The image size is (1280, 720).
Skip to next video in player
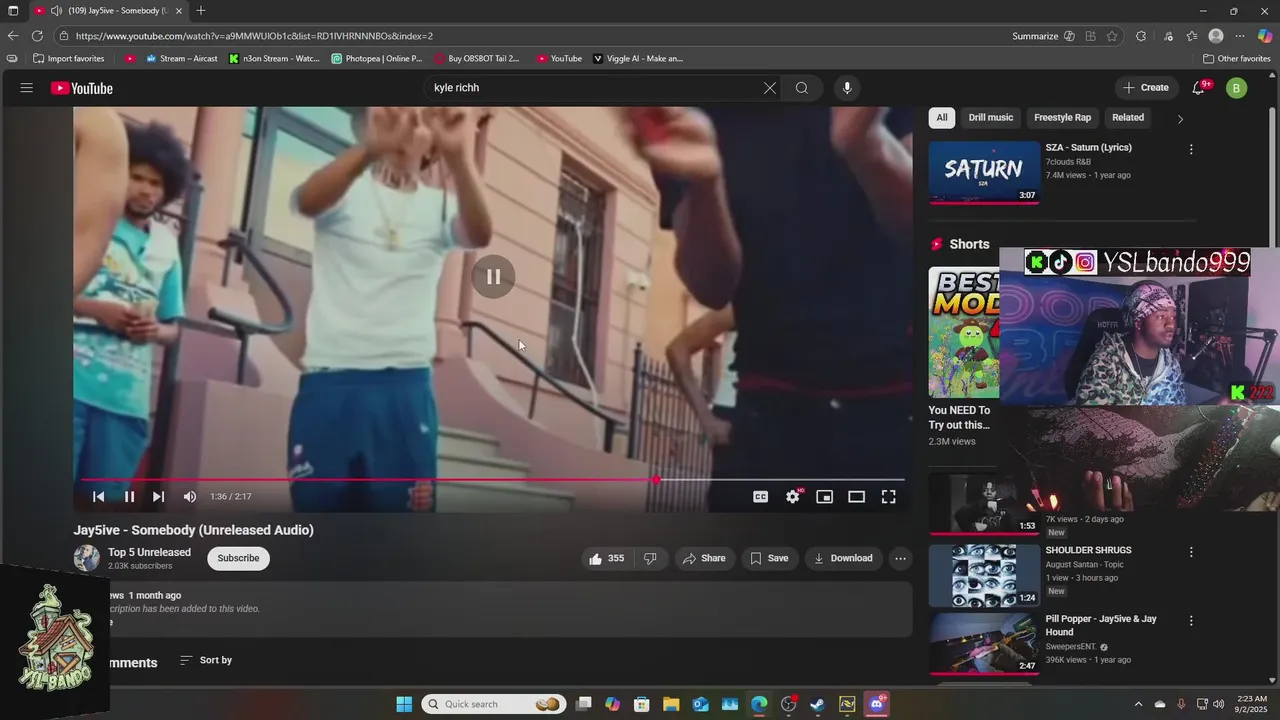[x=158, y=497]
